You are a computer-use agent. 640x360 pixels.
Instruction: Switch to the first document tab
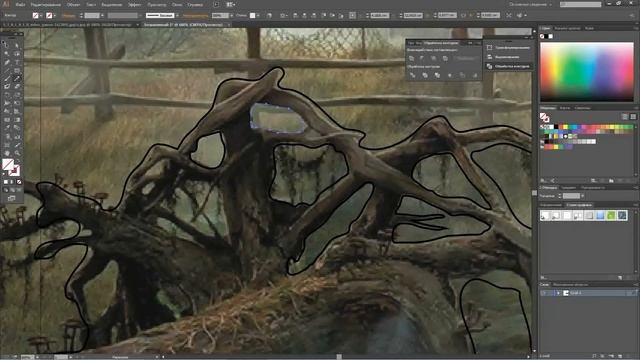(x=70, y=25)
